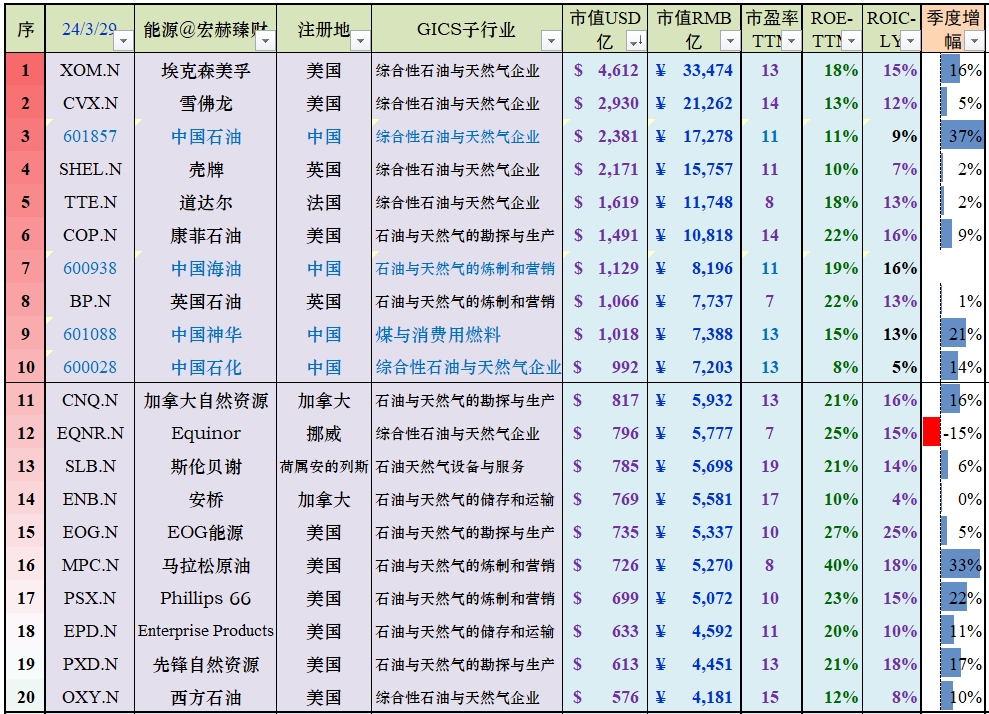This screenshot has height=714, width=989.
Task: Select ticker cell 601088
Action: click(x=90, y=334)
